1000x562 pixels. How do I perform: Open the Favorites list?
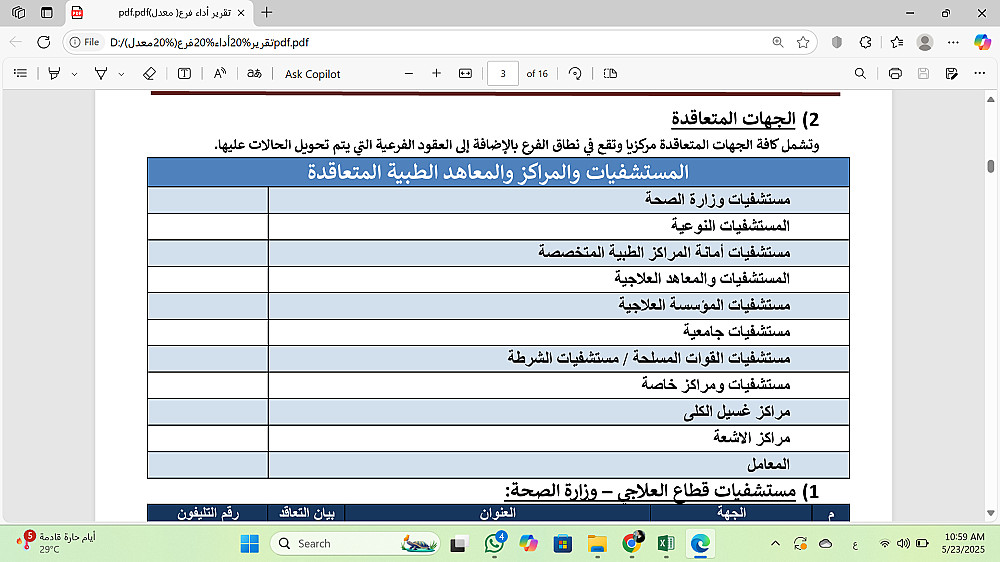pyautogui.click(x=897, y=42)
